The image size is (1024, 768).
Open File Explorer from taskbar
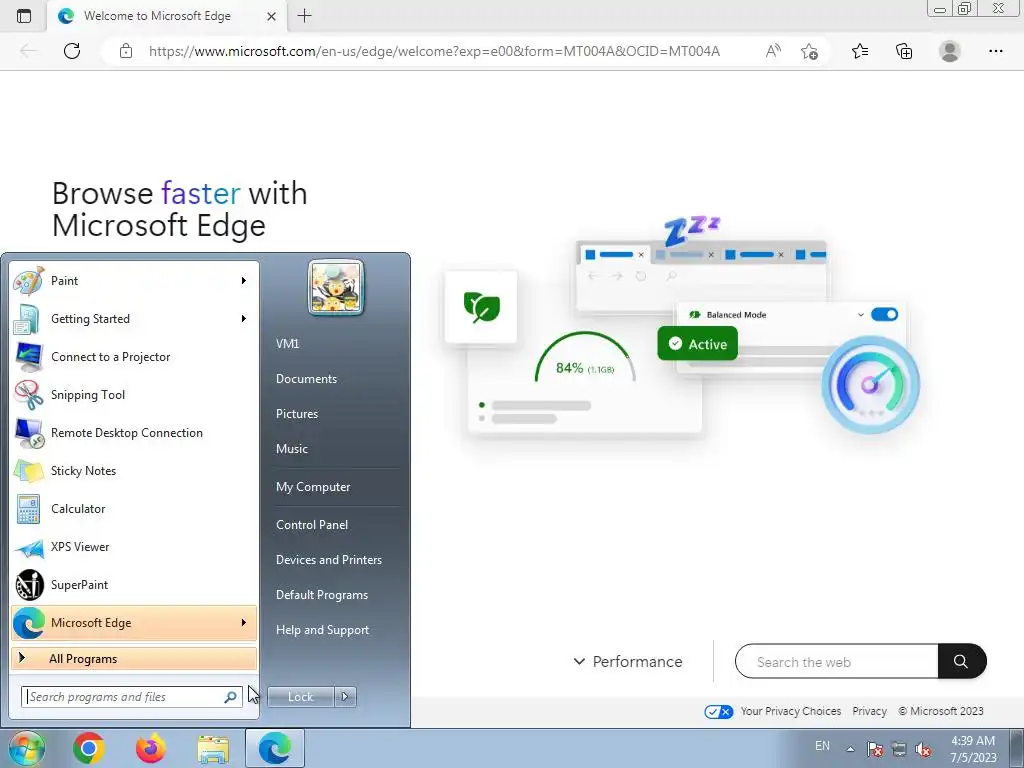tap(213, 748)
